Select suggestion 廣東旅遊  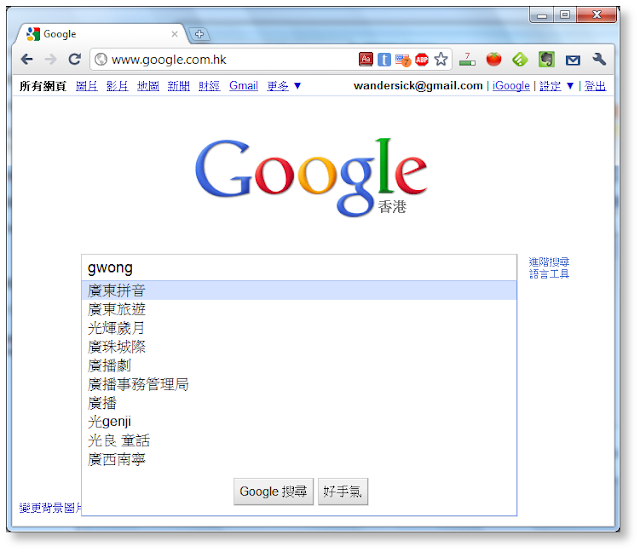pos(299,309)
